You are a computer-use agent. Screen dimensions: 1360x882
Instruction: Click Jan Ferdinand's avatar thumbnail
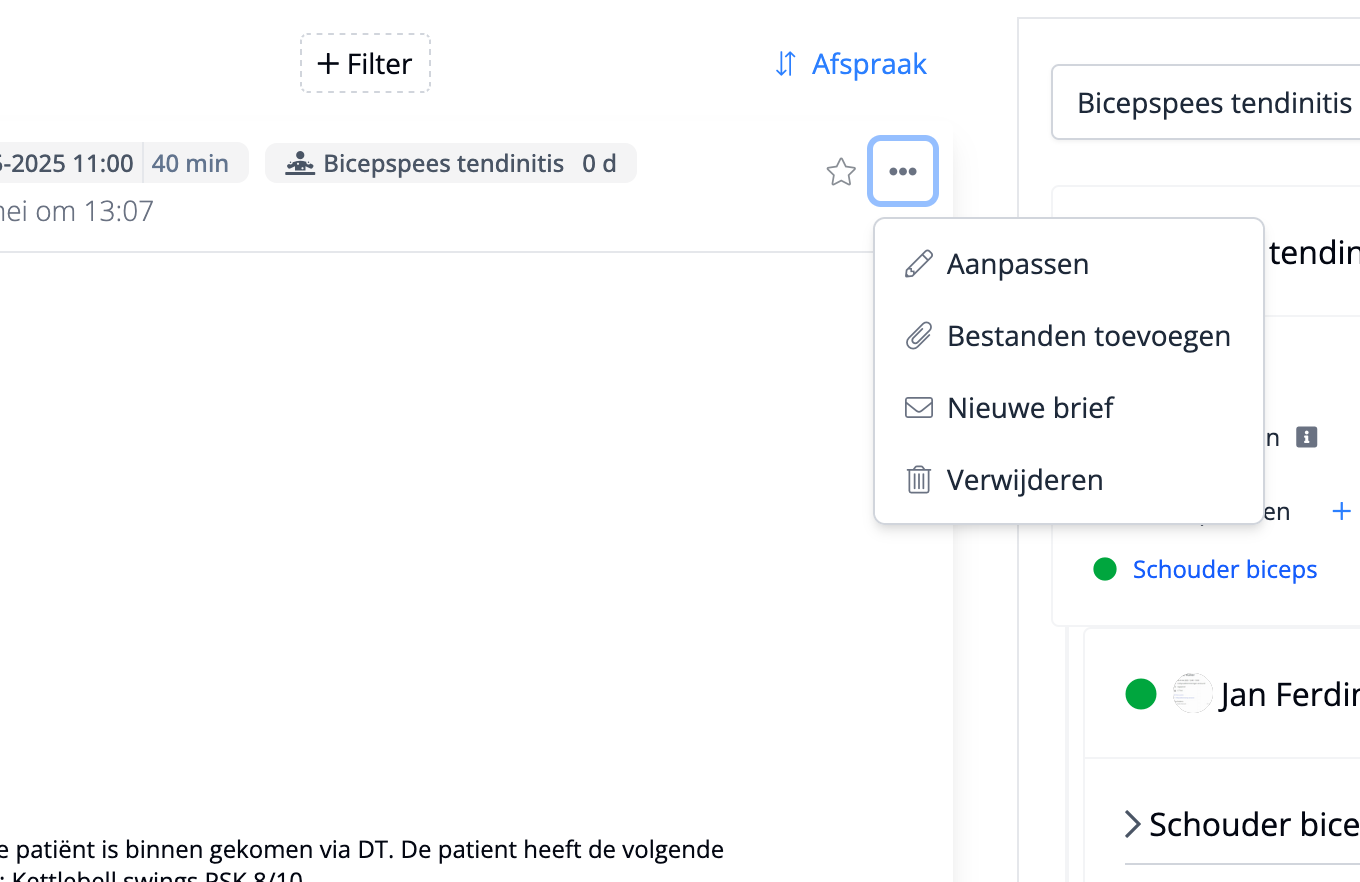pos(1192,693)
